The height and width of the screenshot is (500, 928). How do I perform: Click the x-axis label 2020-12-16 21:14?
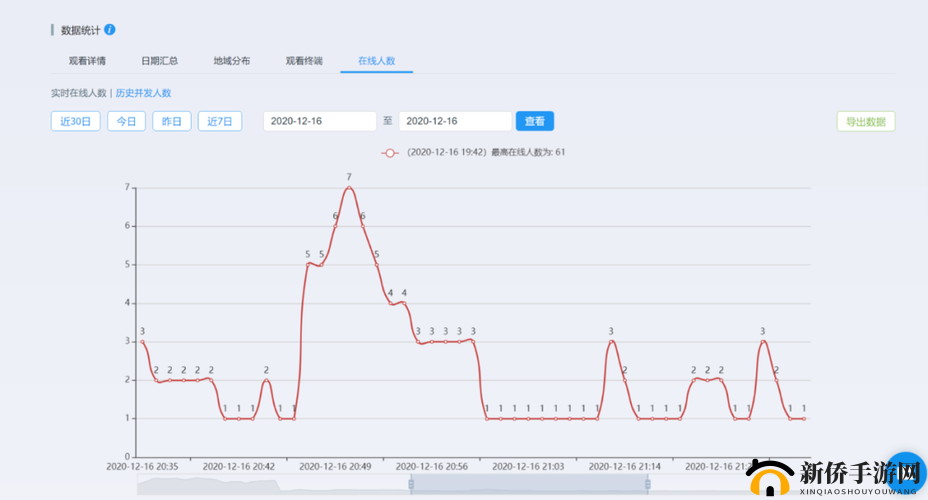point(624,467)
